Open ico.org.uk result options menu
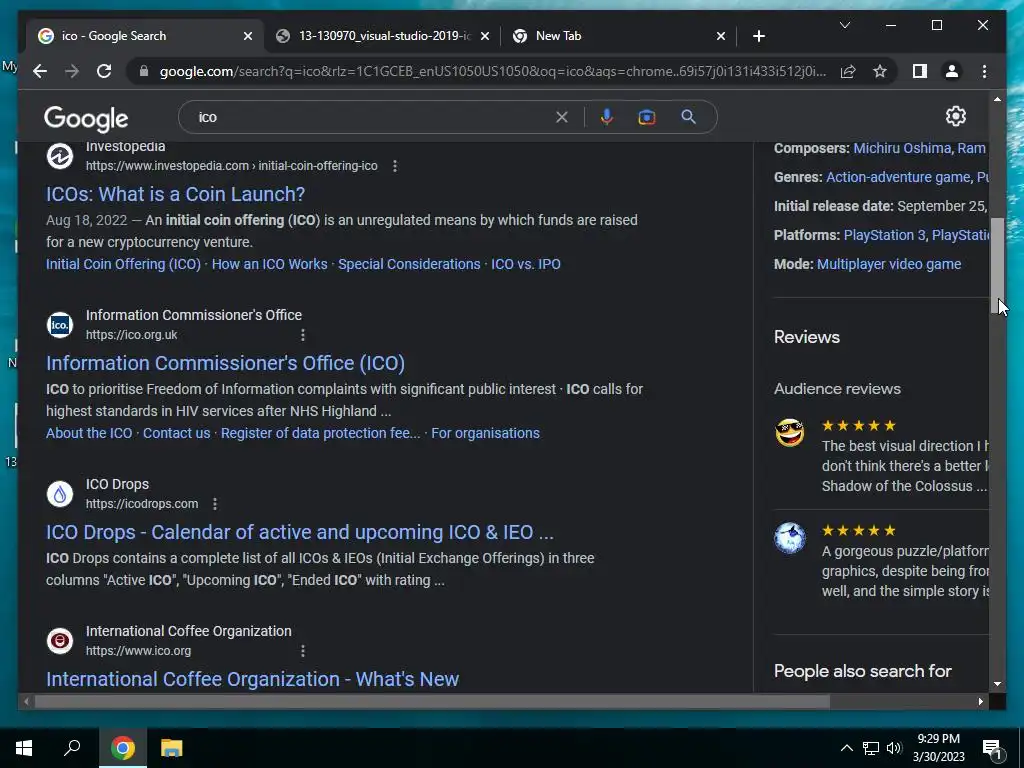The height and width of the screenshot is (768, 1024). tap(302, 335)
